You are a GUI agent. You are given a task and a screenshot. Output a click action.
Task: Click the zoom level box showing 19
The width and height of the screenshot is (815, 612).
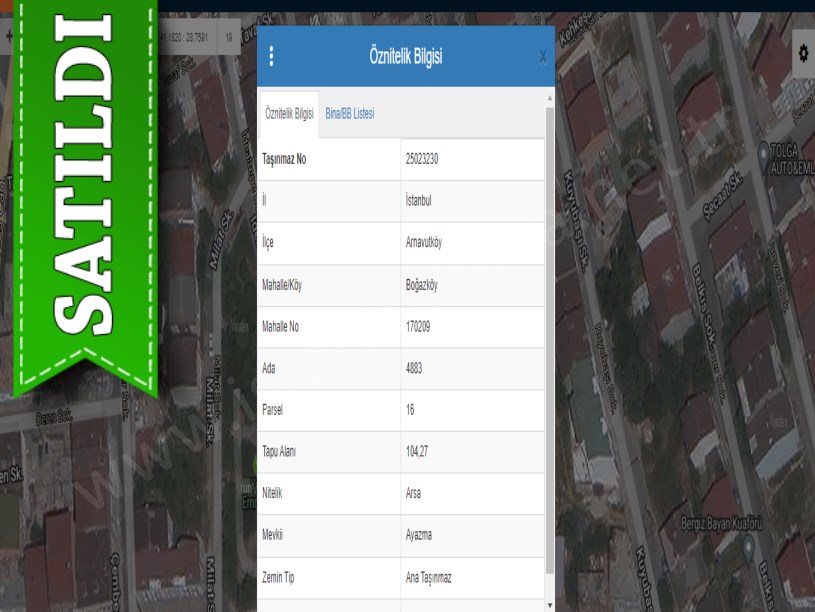click(228, 37)
